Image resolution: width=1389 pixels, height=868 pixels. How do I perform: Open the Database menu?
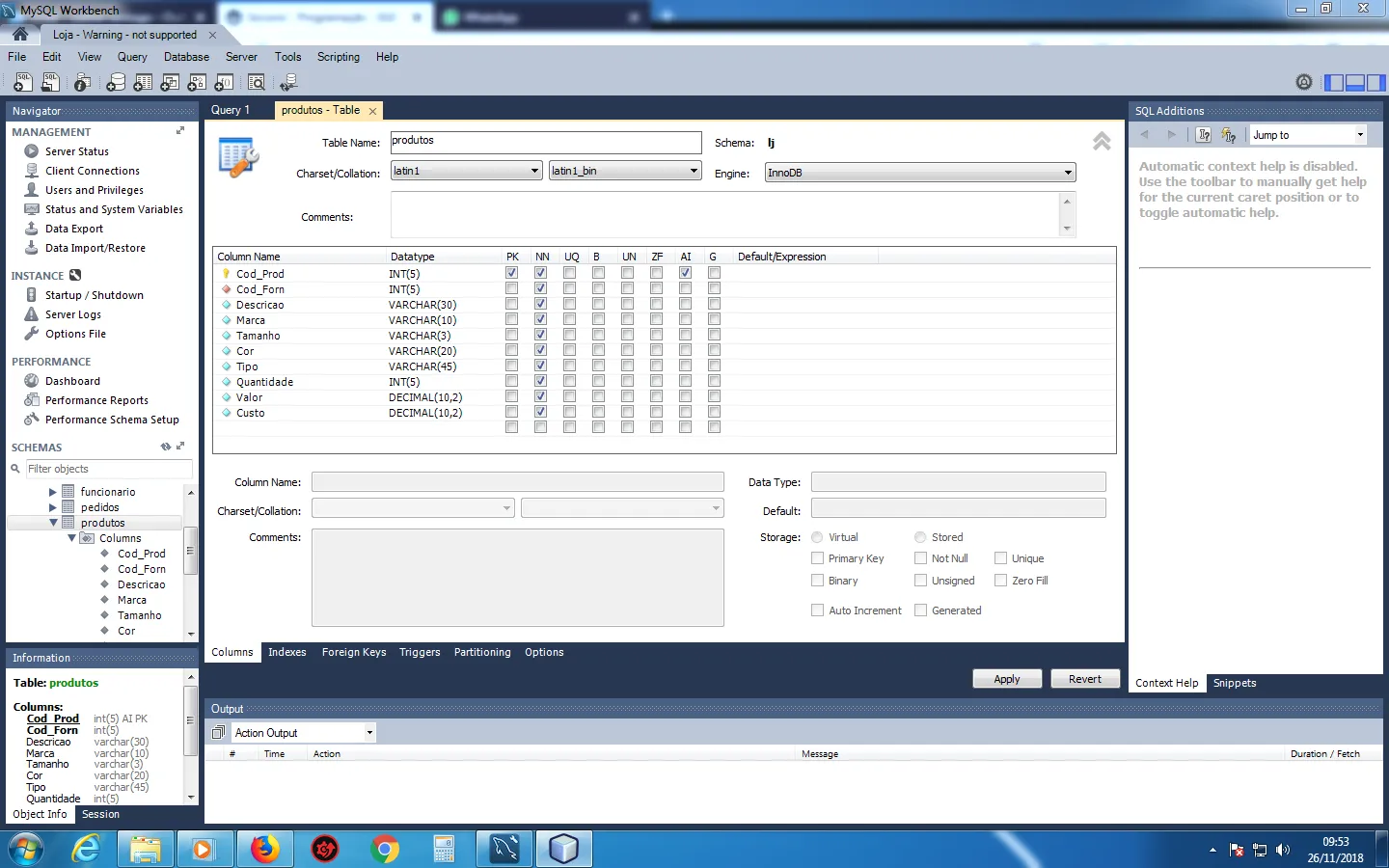[186, 57]
